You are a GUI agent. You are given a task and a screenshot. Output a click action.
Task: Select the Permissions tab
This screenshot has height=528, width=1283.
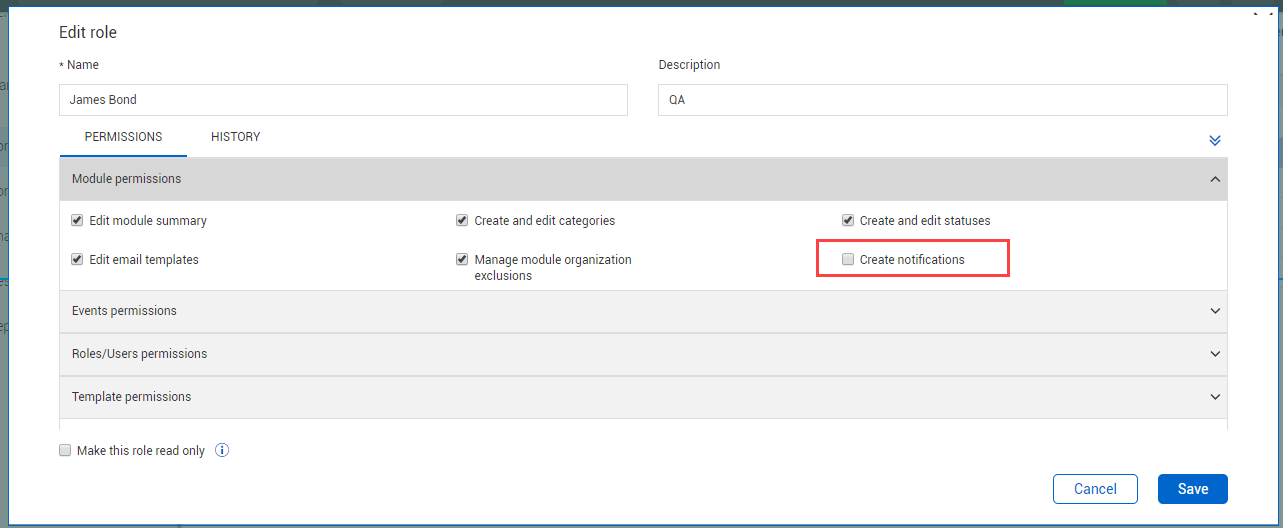point(123,137)
